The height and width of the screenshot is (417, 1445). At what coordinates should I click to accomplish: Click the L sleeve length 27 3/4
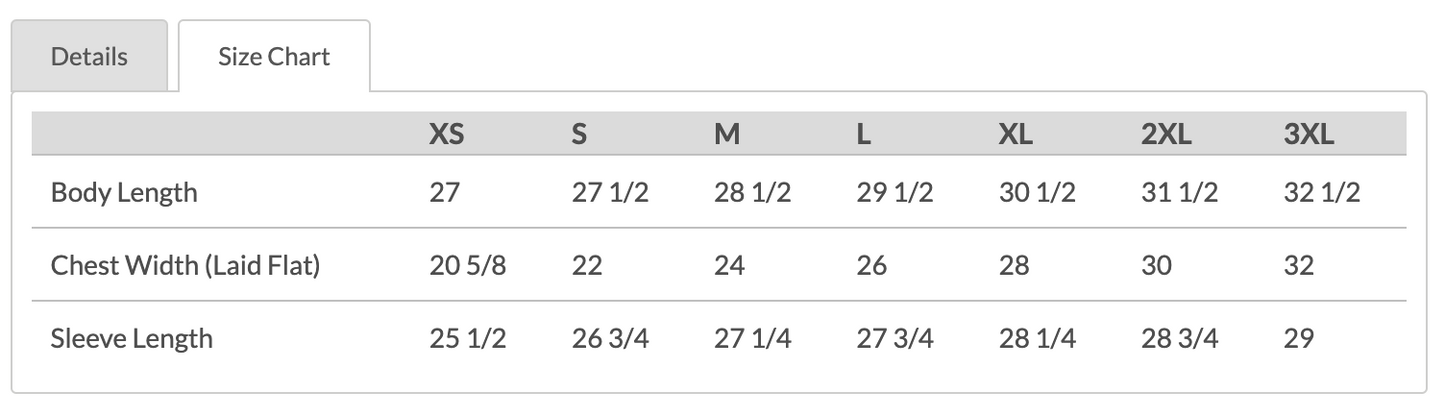point(895,338)
